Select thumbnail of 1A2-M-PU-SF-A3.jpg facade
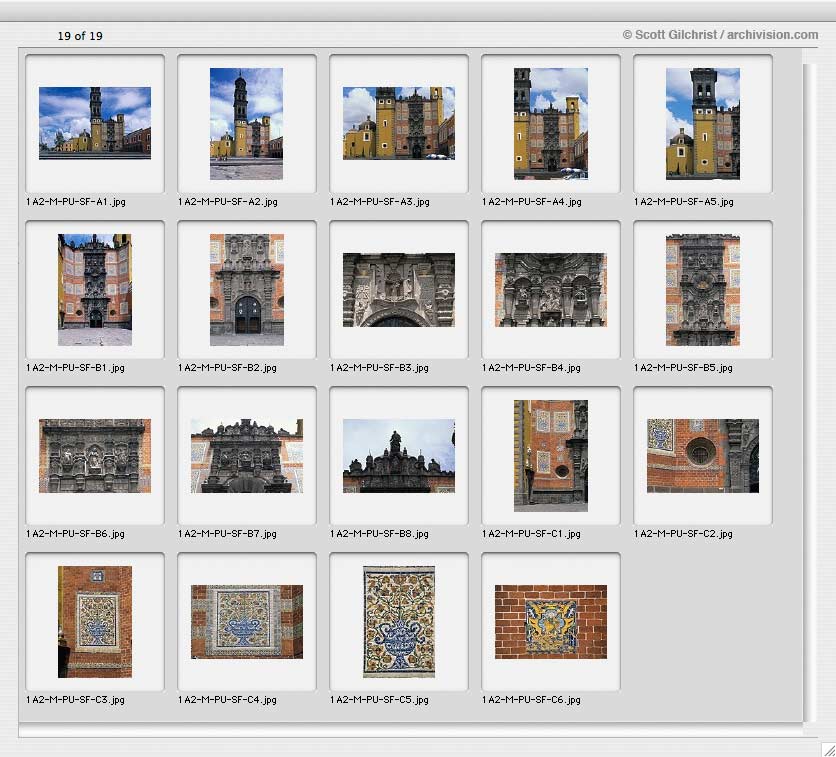Screen dimensions: 836x757 tap(399, 123)
